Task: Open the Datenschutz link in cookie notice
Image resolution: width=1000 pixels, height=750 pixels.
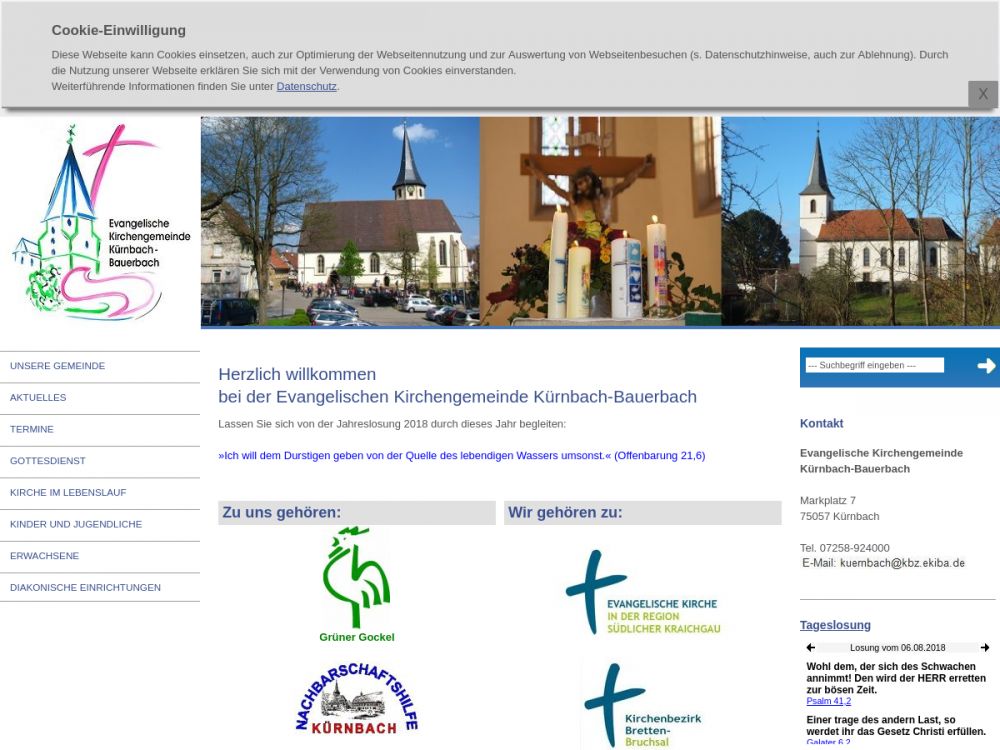Action: pos(306,87)
